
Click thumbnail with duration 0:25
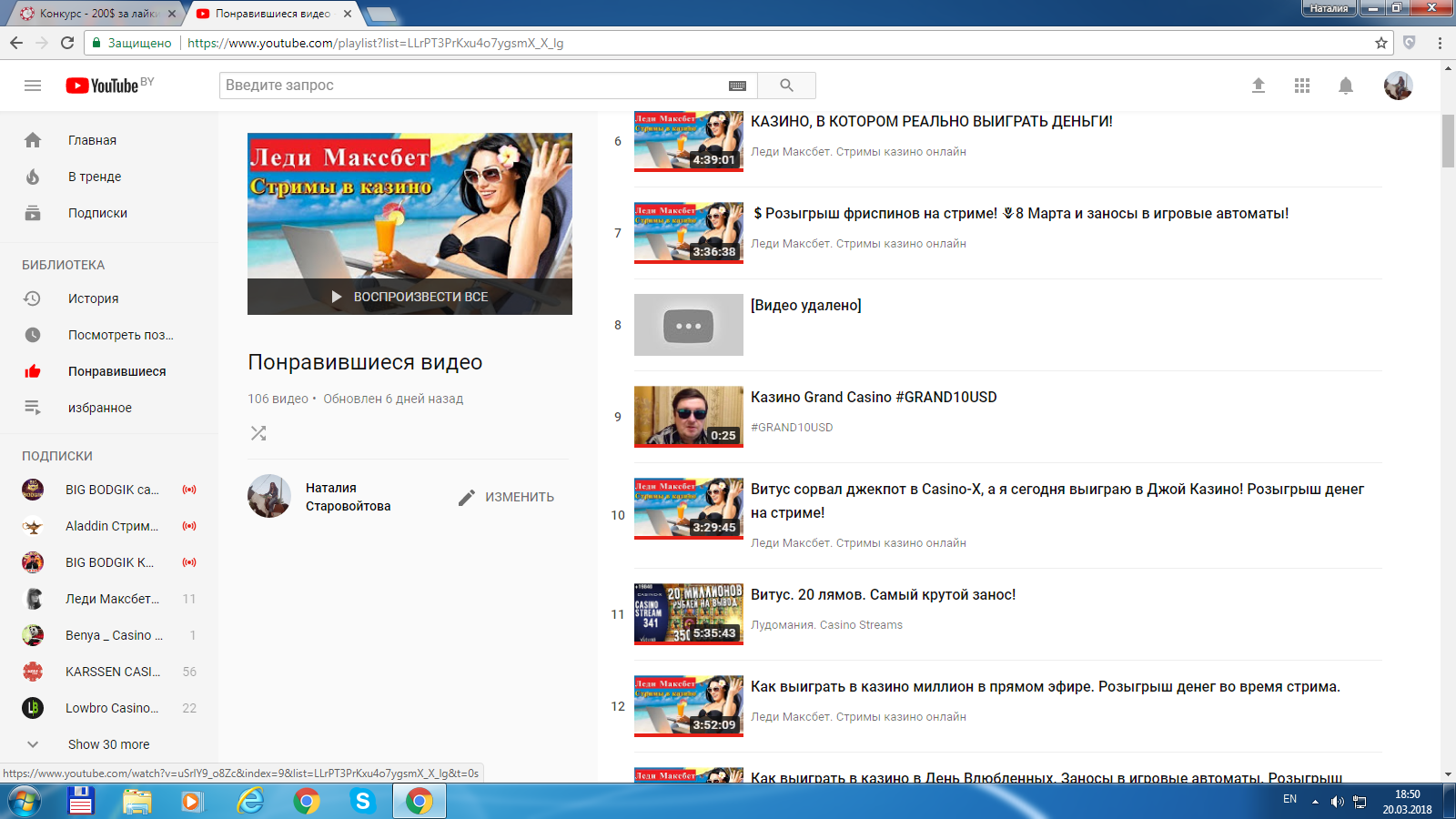689,417
